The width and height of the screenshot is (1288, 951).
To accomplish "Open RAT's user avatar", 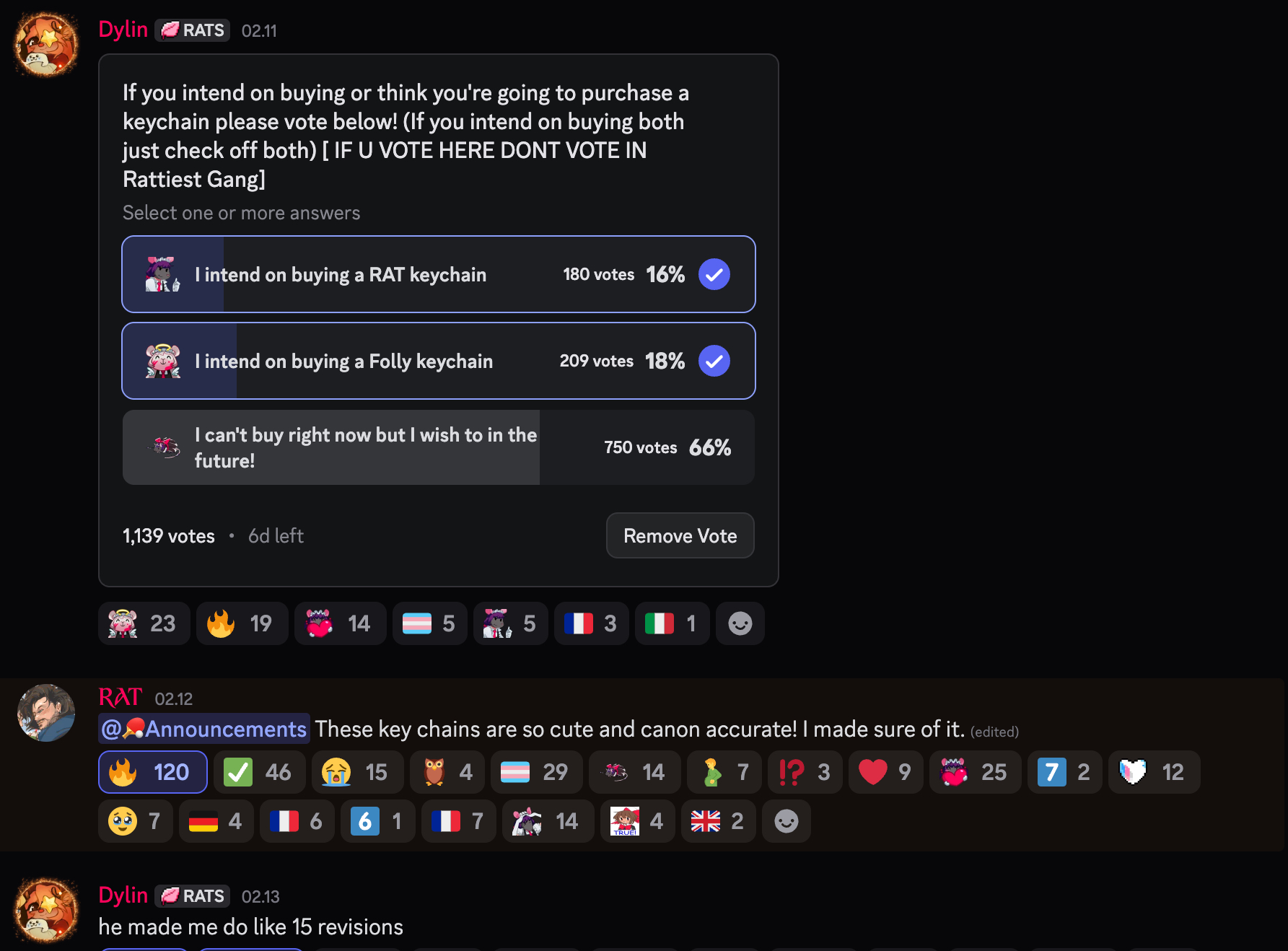I will [x=46, y=713].
